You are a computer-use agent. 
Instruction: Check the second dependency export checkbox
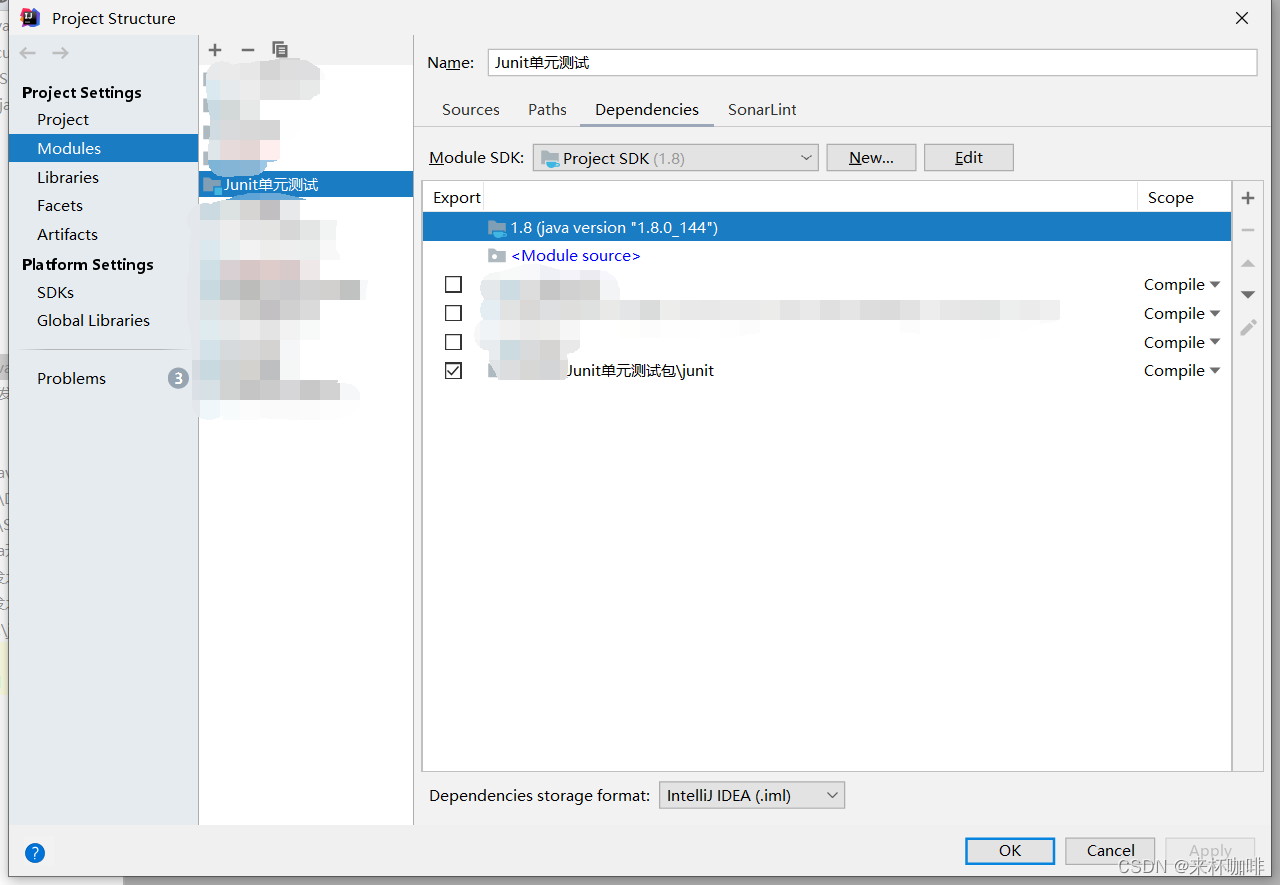[x=453, y=313]
